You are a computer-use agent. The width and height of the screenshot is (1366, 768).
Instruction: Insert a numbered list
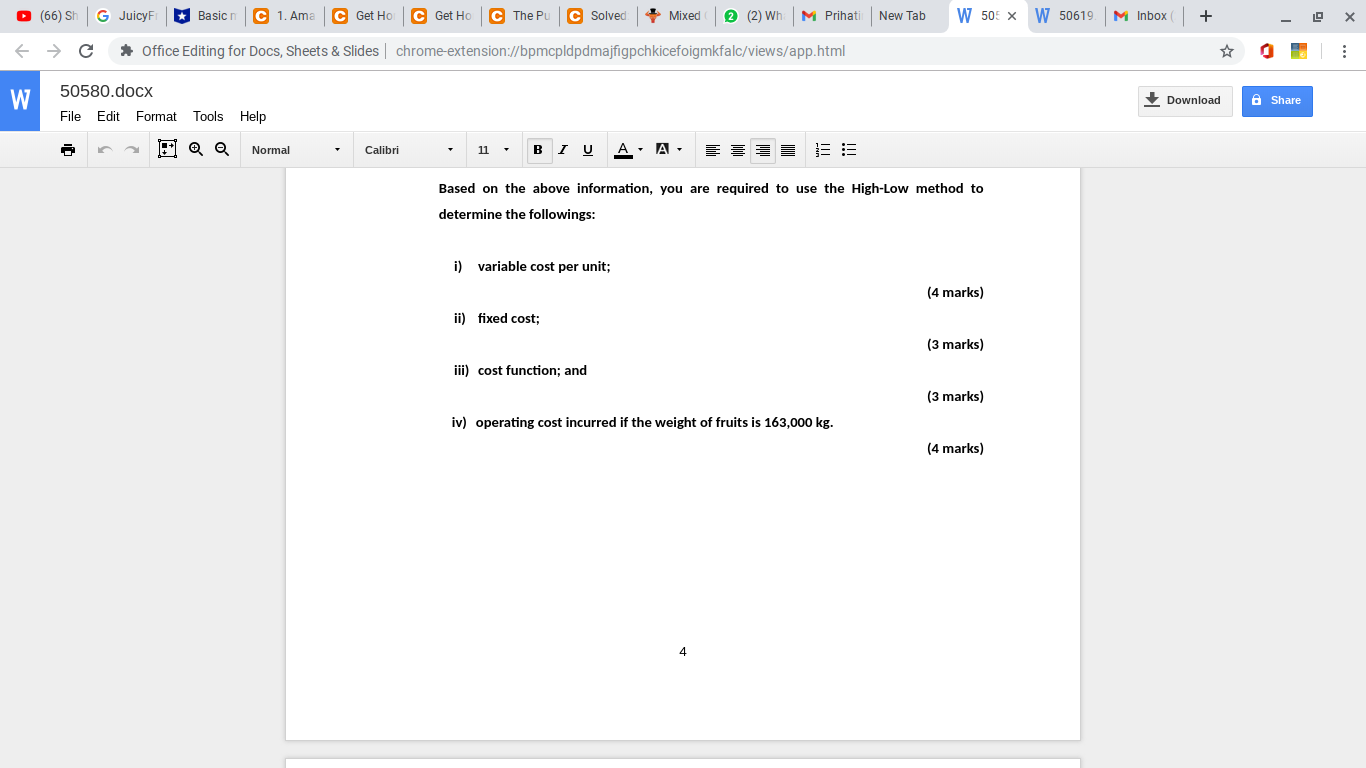click(x=823, y=150)
